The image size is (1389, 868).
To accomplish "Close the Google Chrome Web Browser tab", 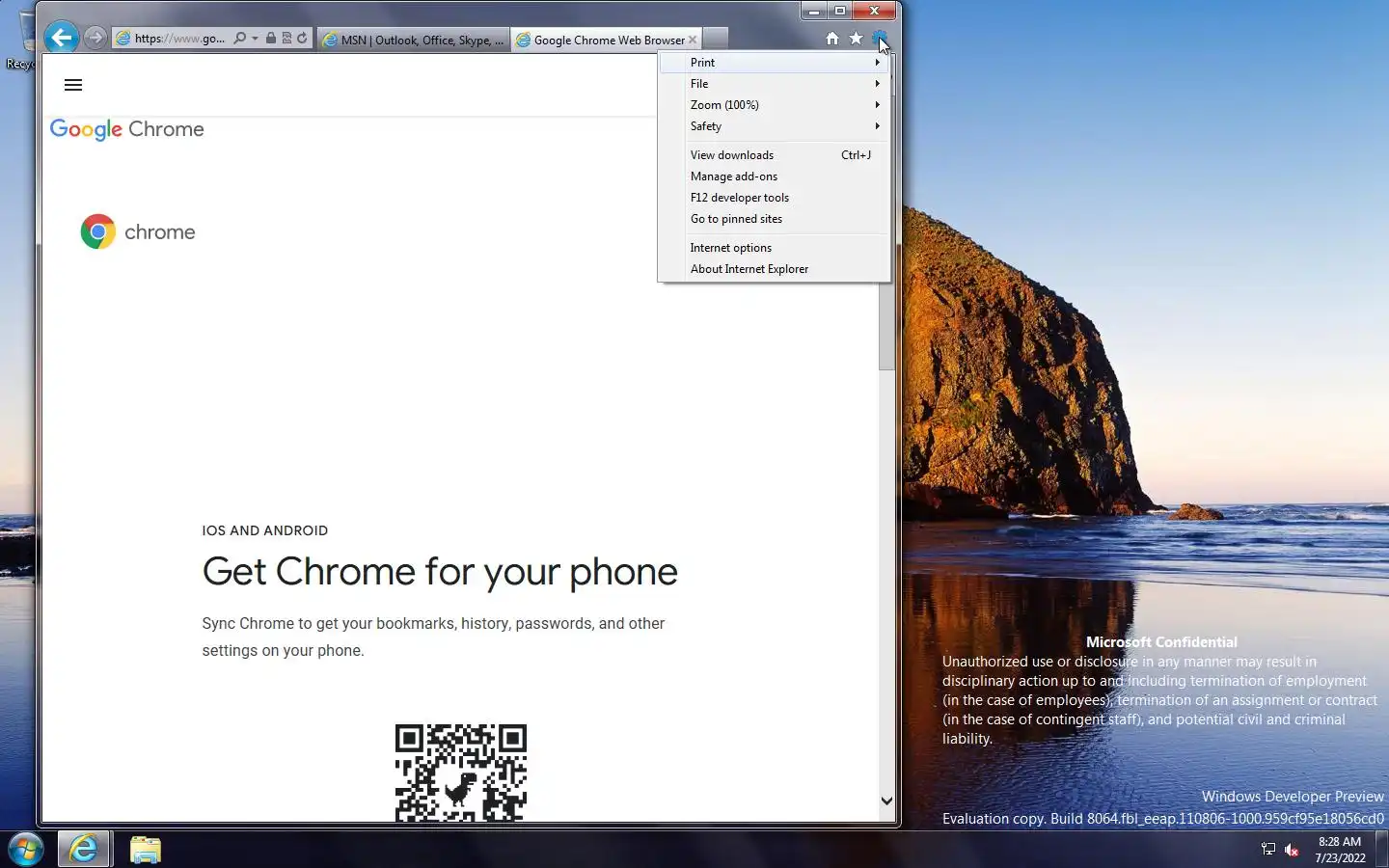I will pos(693,40).
